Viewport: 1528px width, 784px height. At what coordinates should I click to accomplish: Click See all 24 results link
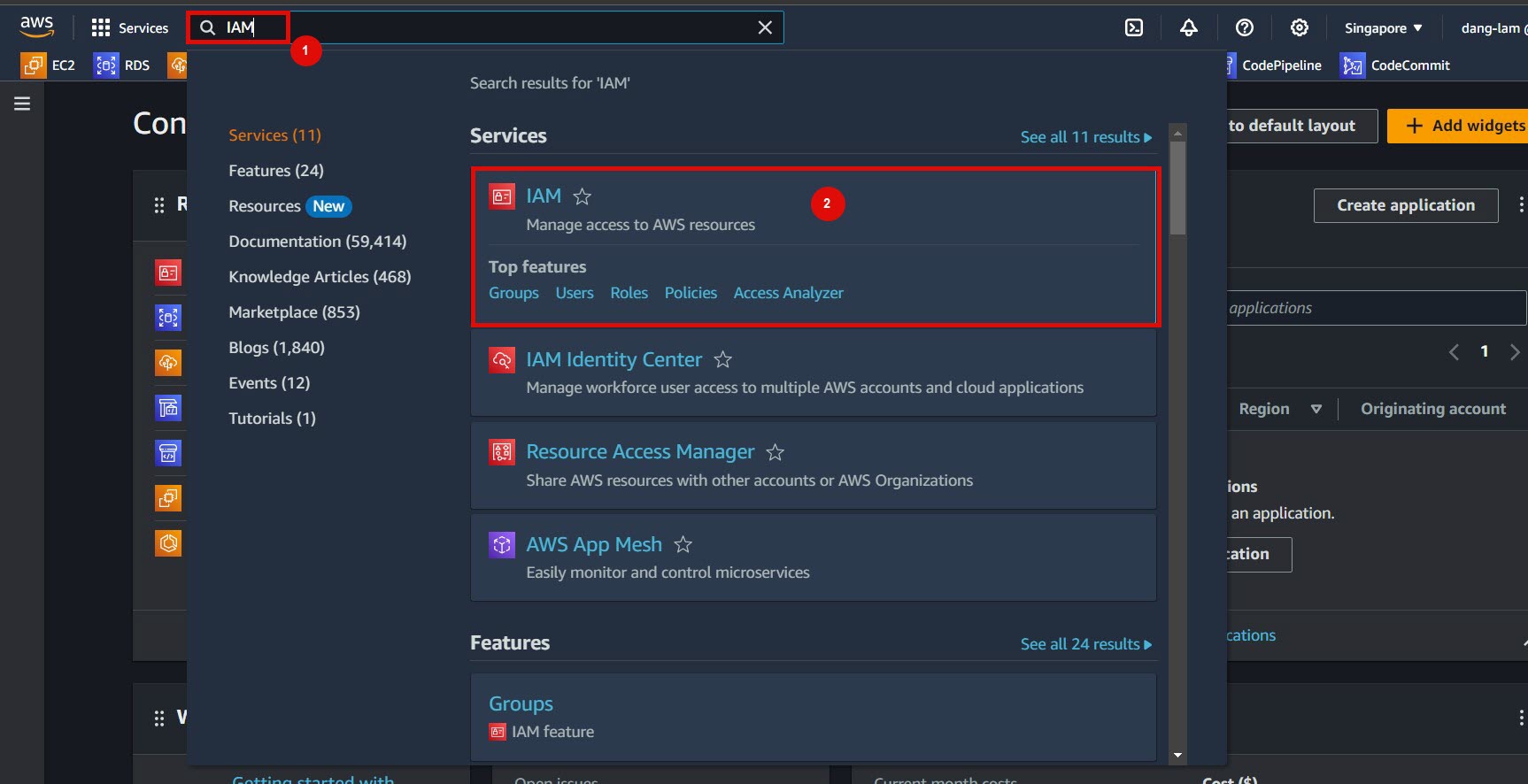(1086, 644)
